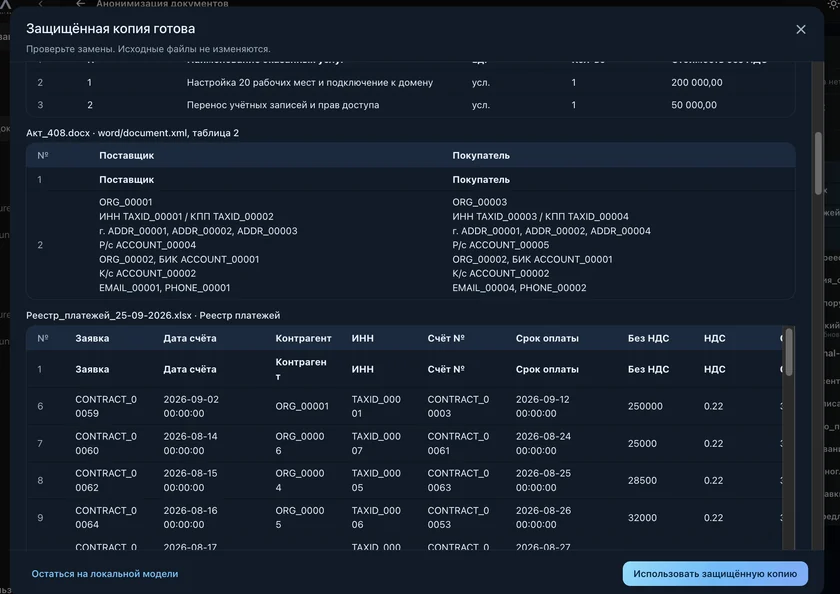
Task: Click the 28500 amount without VAT
Action: (642, 480)
